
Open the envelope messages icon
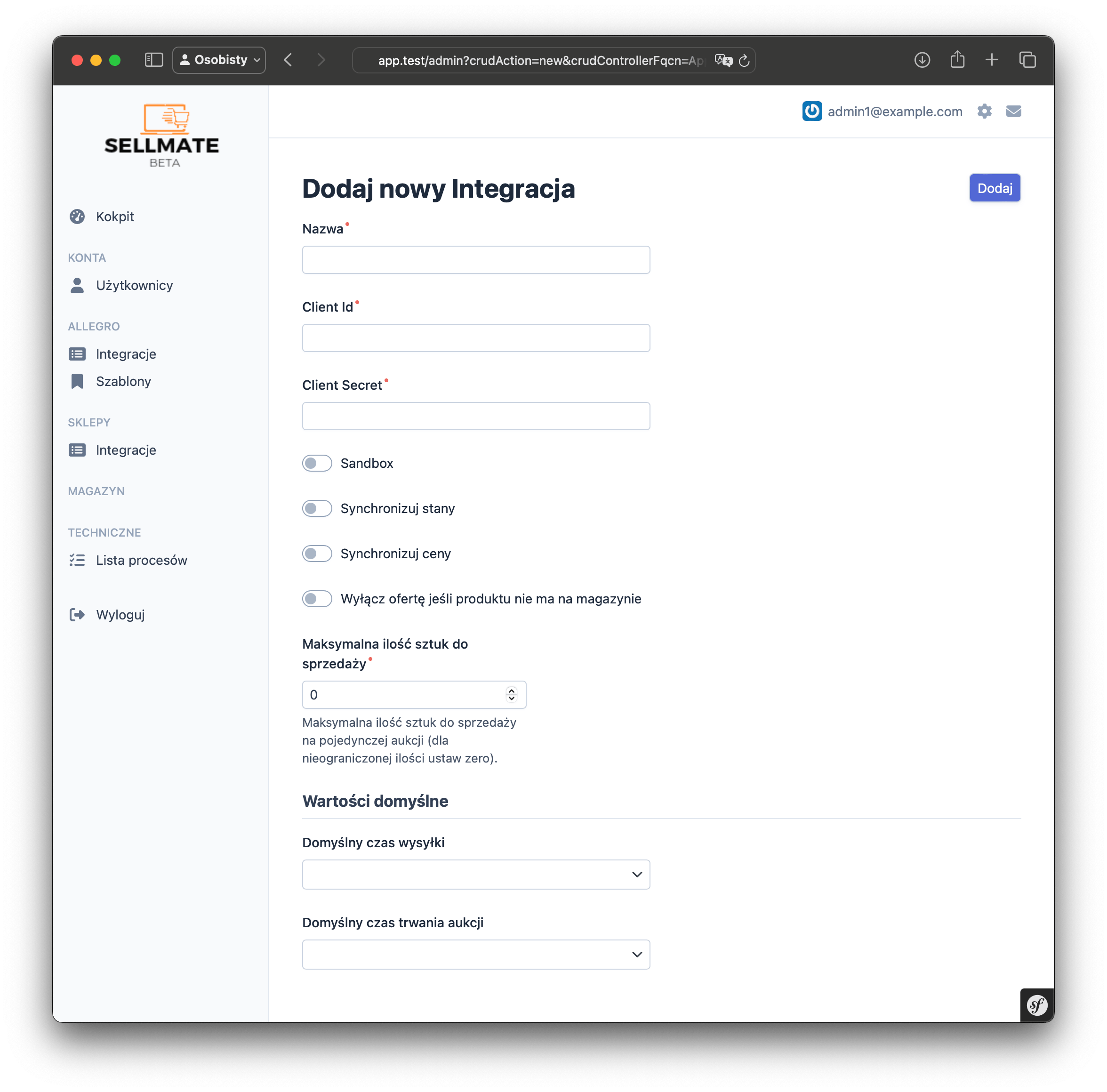[1014, 111]
